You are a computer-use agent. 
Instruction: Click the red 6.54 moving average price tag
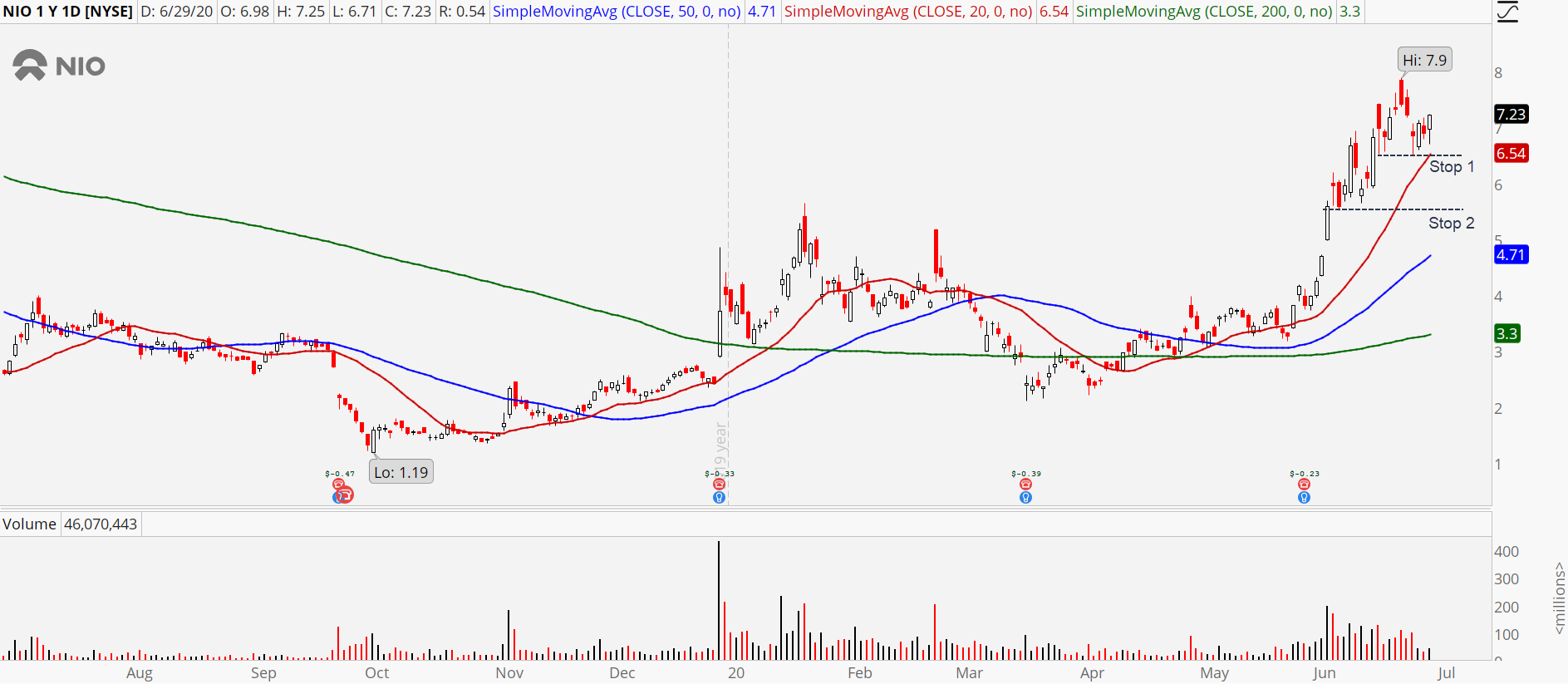(1511, 153)
